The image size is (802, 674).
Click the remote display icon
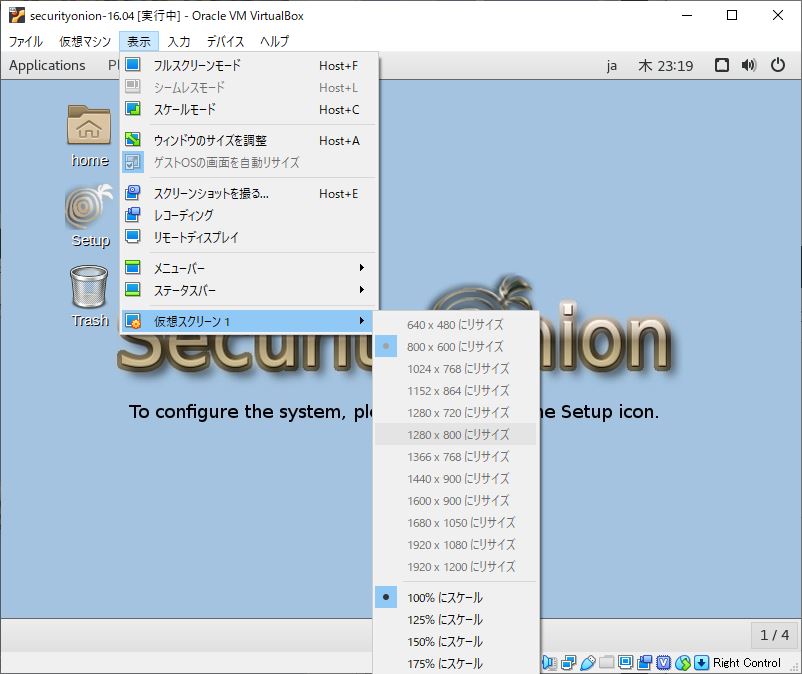tap(133, 237)
